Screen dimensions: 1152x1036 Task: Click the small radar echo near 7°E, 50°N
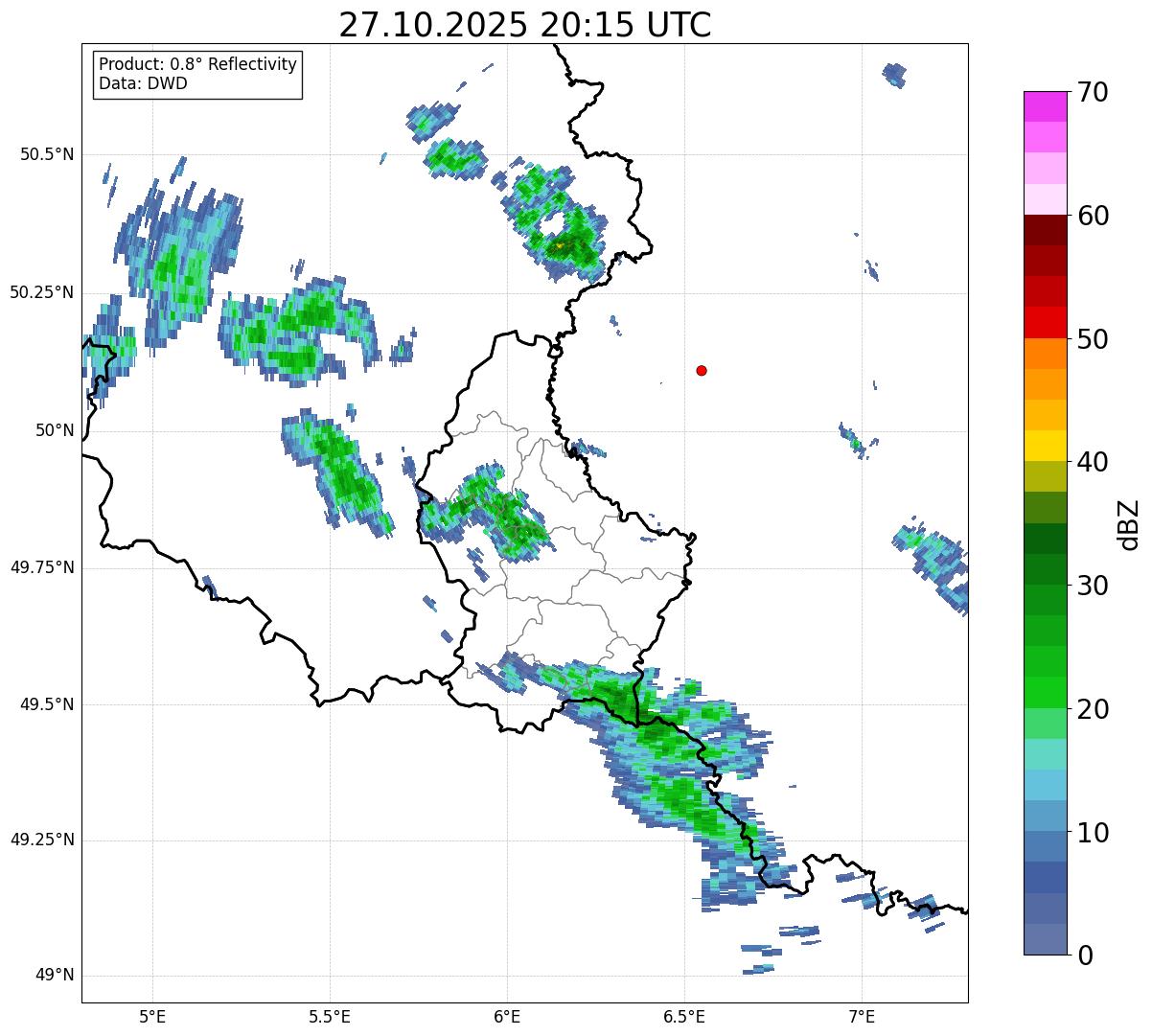click(x=853, y=441)
